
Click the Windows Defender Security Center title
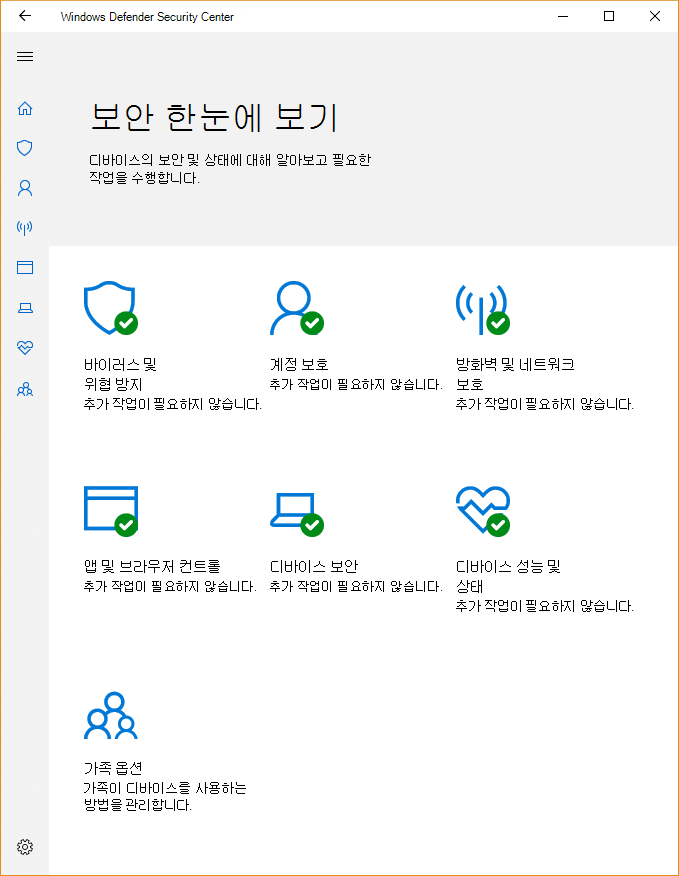tap(147, 17)
